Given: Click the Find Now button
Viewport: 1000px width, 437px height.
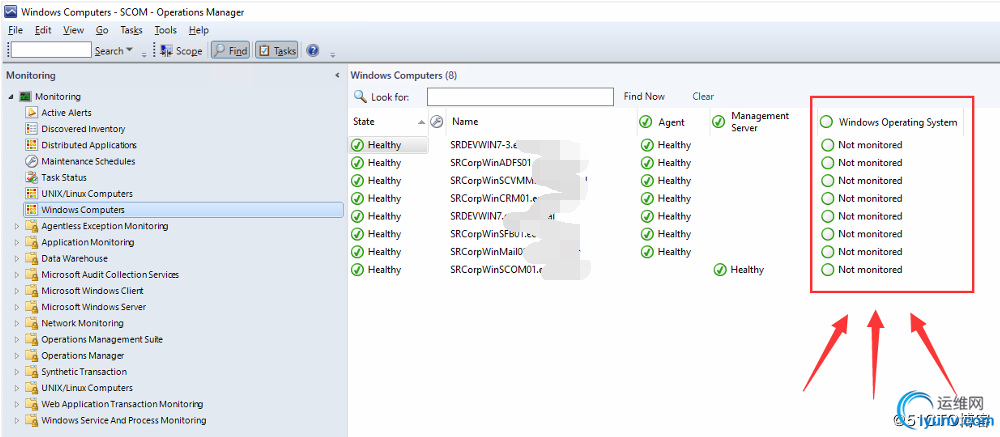Looking at the screenshot, I should point(644,96).
